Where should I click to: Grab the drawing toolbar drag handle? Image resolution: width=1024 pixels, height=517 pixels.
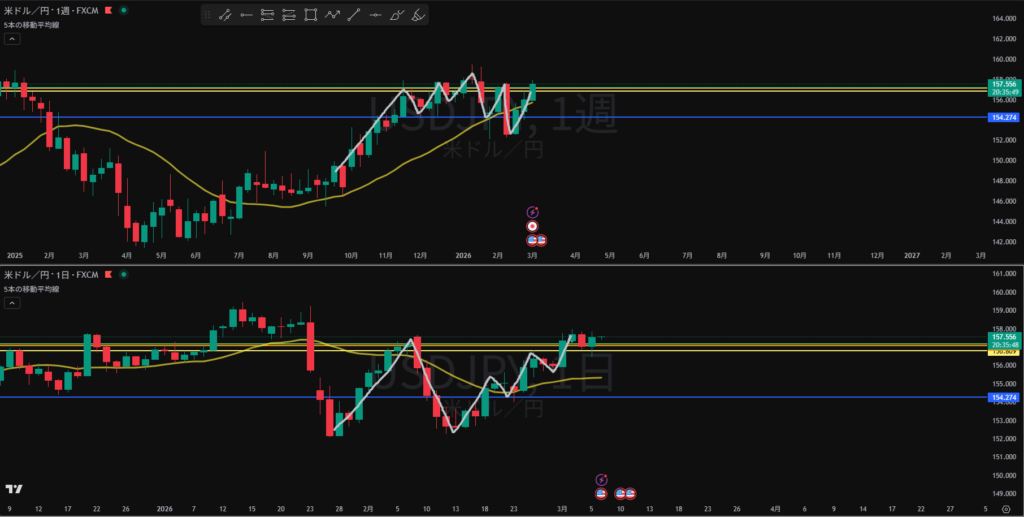(208, 15)
